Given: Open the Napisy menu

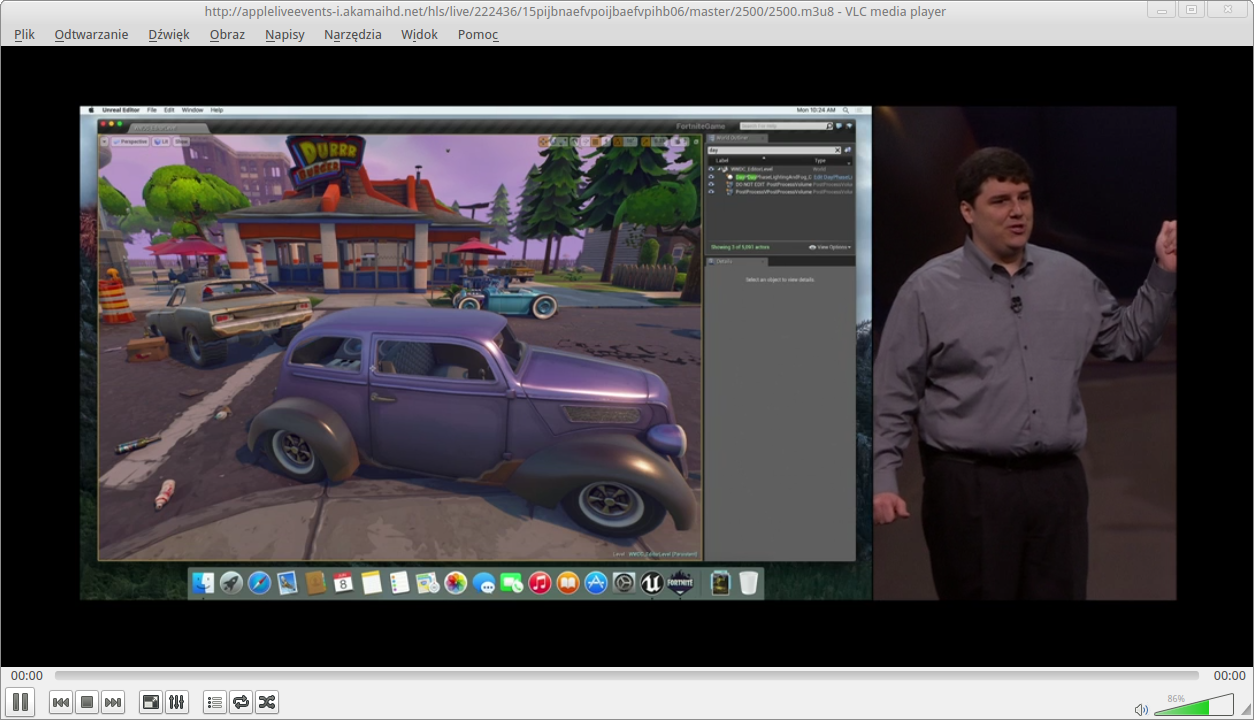Looking at the screenshot, I should [284, 34].
